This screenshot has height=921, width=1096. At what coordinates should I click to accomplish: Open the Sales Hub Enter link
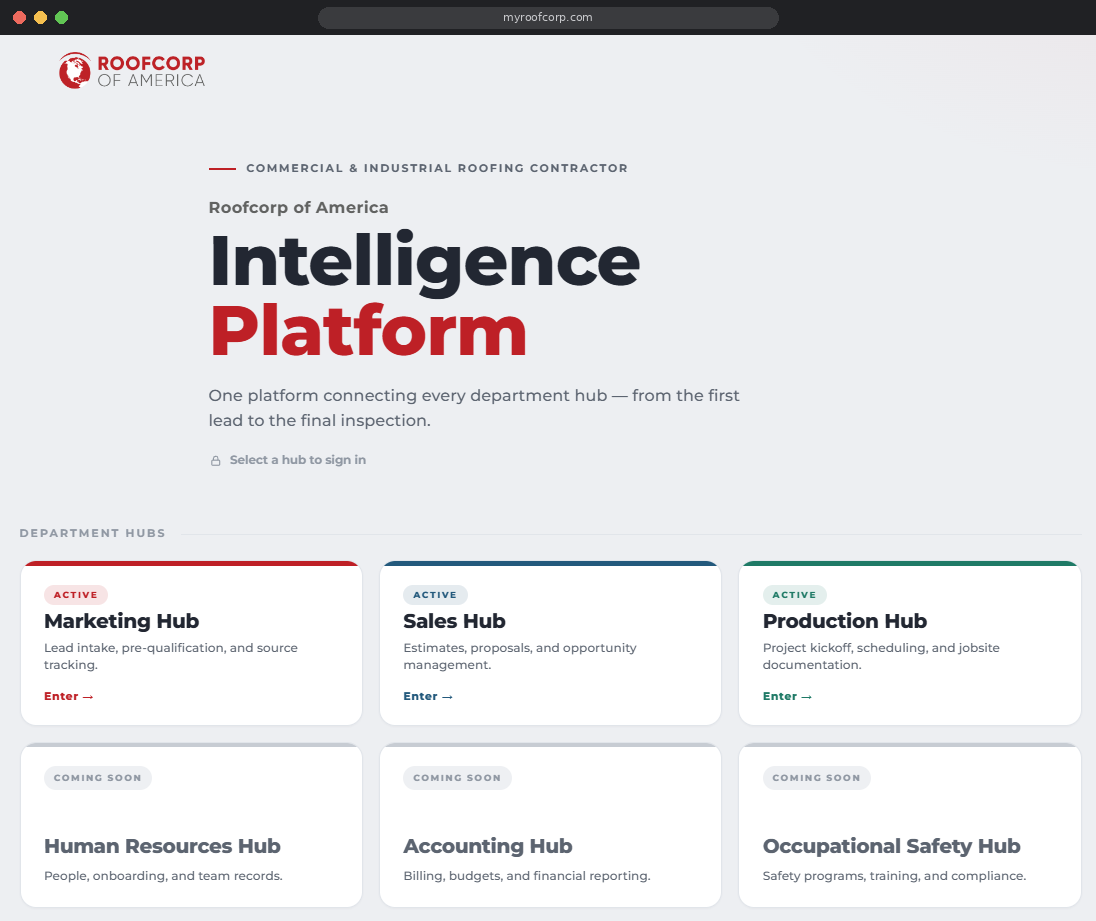pos(428,696)
